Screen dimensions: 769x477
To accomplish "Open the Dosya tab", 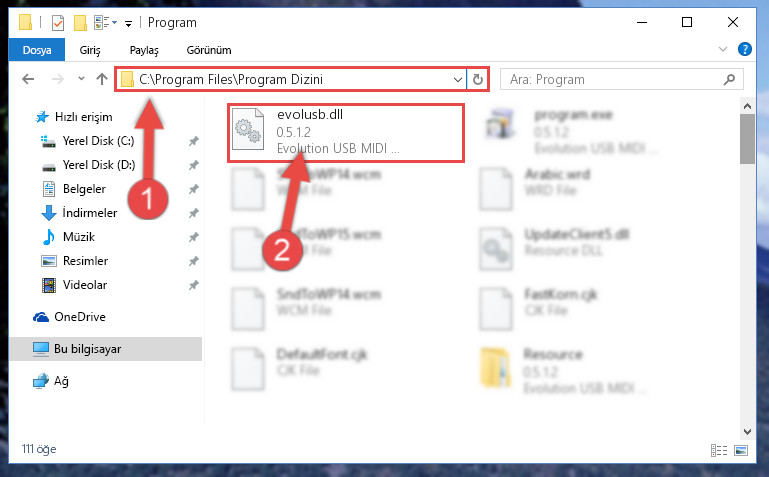I will (37, 50).
